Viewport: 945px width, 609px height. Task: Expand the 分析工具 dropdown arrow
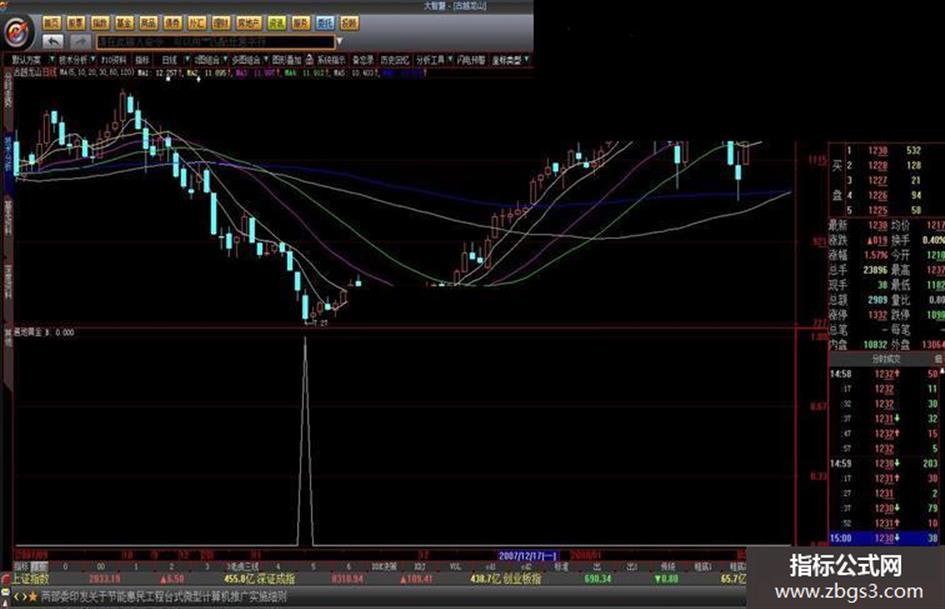450,60
